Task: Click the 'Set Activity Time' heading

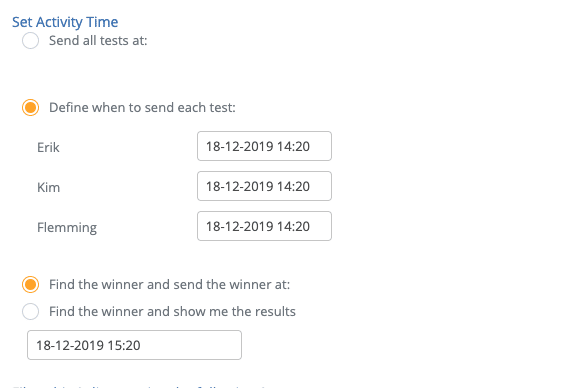Action: tap(65, 22)
